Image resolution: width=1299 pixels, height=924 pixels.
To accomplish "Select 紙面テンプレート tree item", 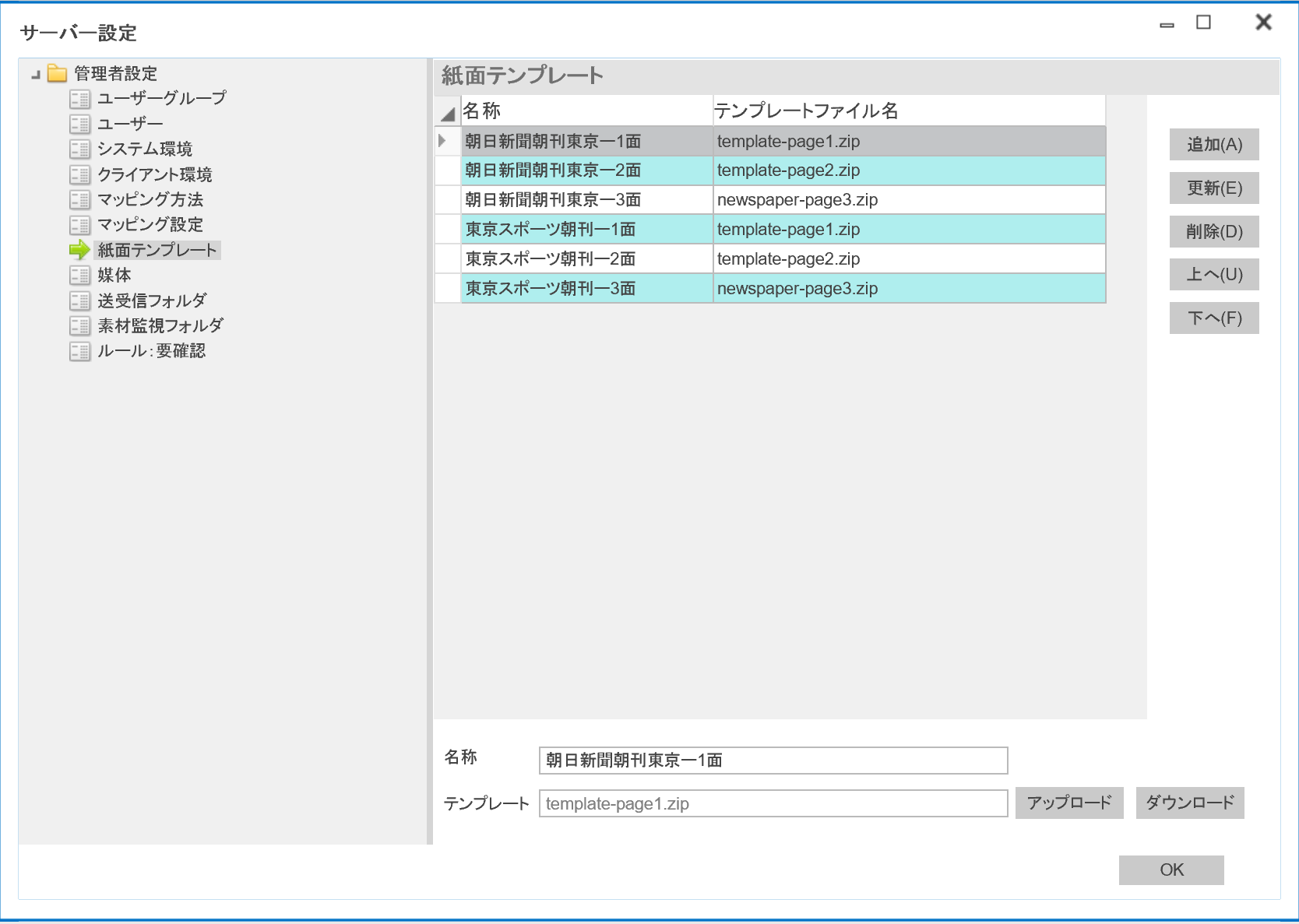I will (x=157, y=250).
